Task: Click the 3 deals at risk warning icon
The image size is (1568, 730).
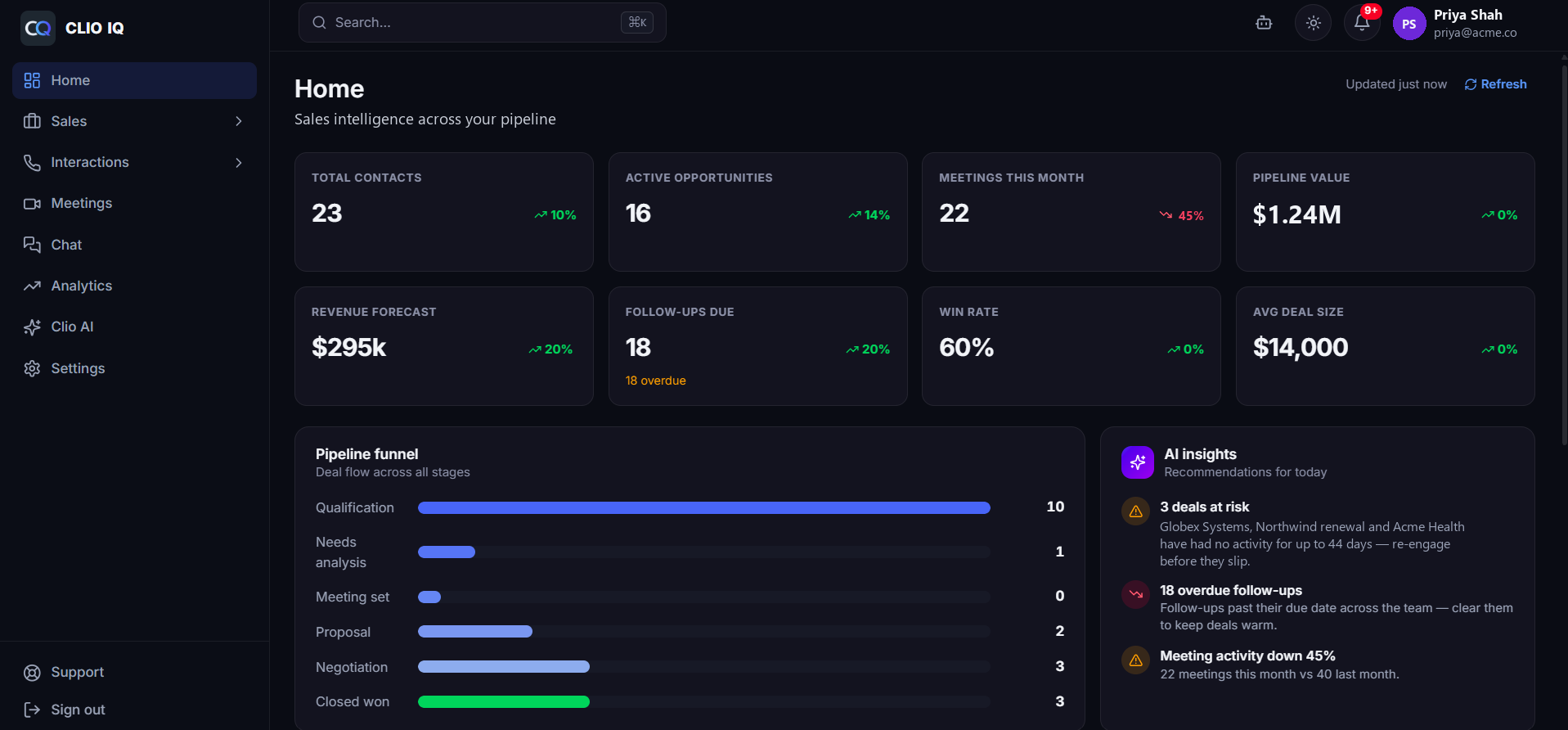Action: point(1135,511)
